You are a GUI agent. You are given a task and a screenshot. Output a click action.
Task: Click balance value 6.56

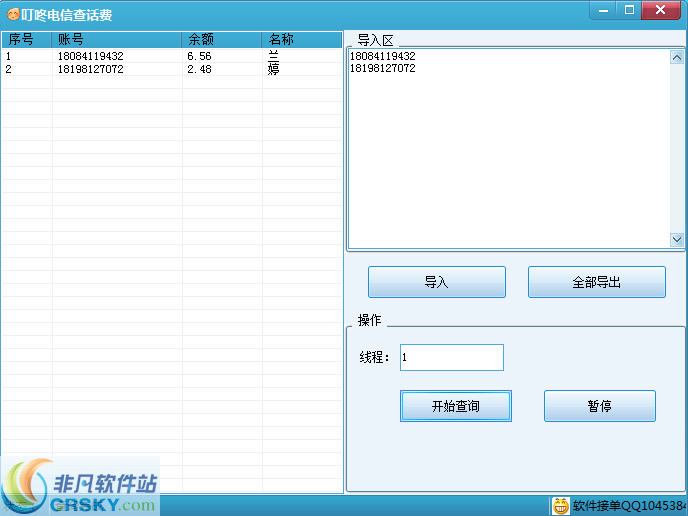199,56
